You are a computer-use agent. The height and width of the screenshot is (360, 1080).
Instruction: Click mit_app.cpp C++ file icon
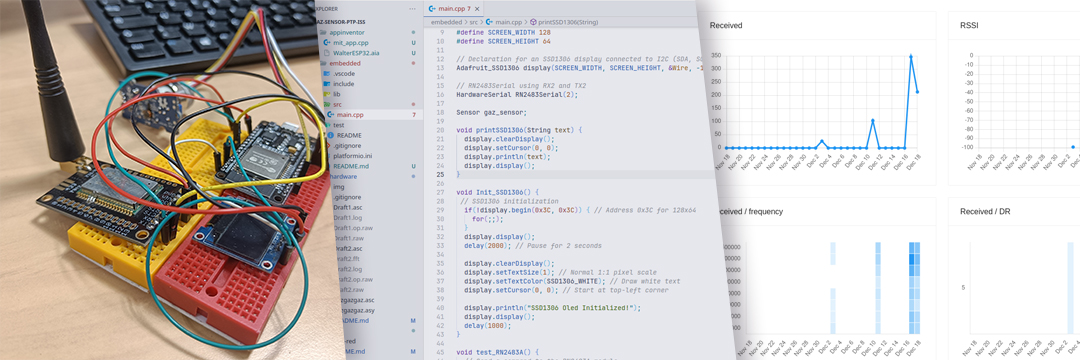click(328, 43)
